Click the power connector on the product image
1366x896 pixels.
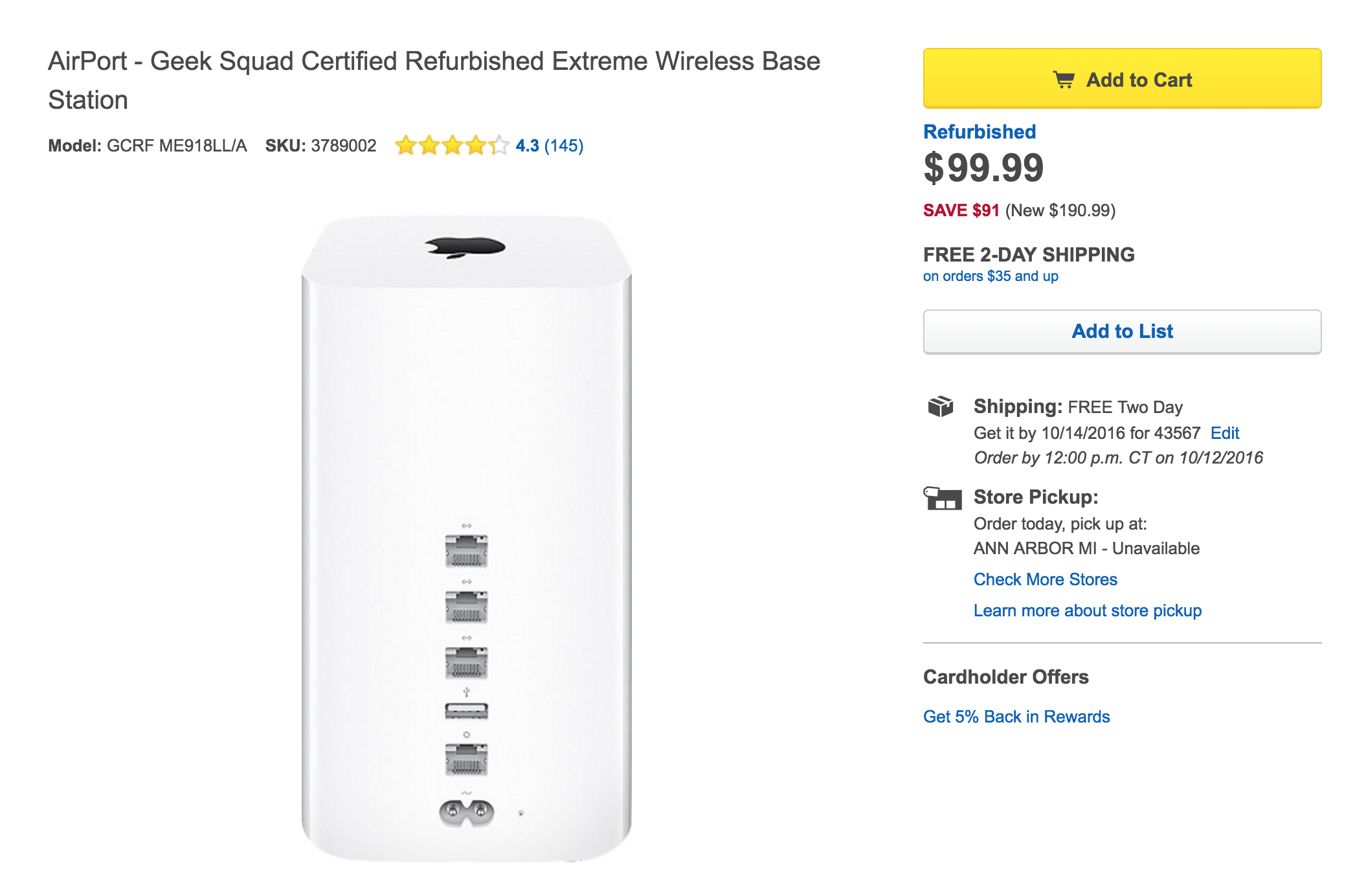click(x=466, y=812)
